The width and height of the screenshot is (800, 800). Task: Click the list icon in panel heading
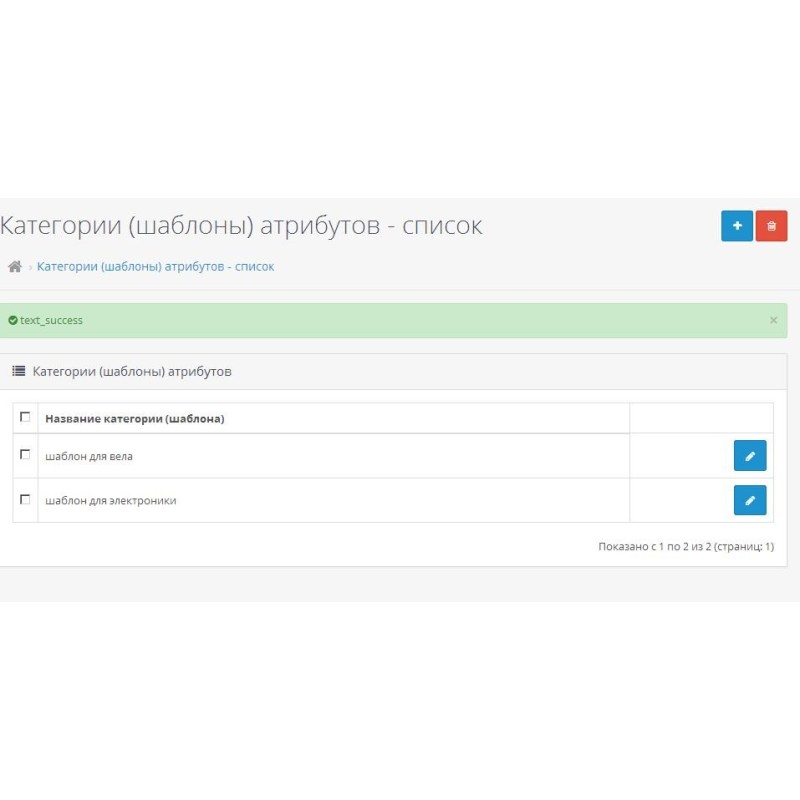coord(19,371)
